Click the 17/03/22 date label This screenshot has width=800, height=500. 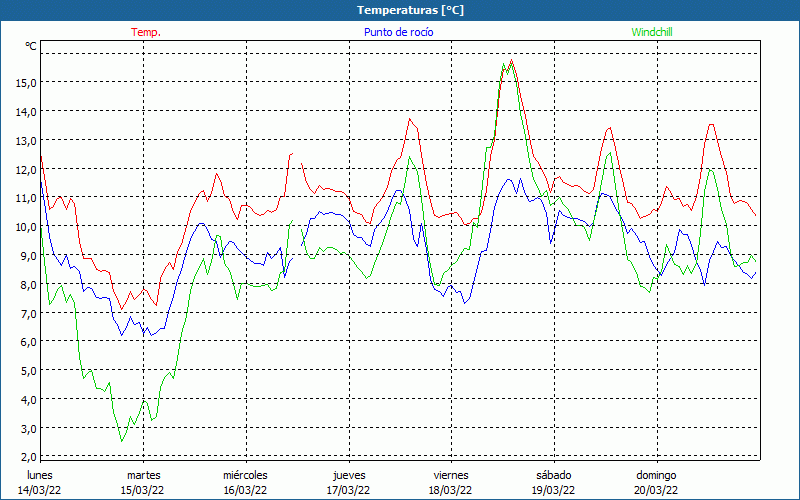click(x=348, y=490)
